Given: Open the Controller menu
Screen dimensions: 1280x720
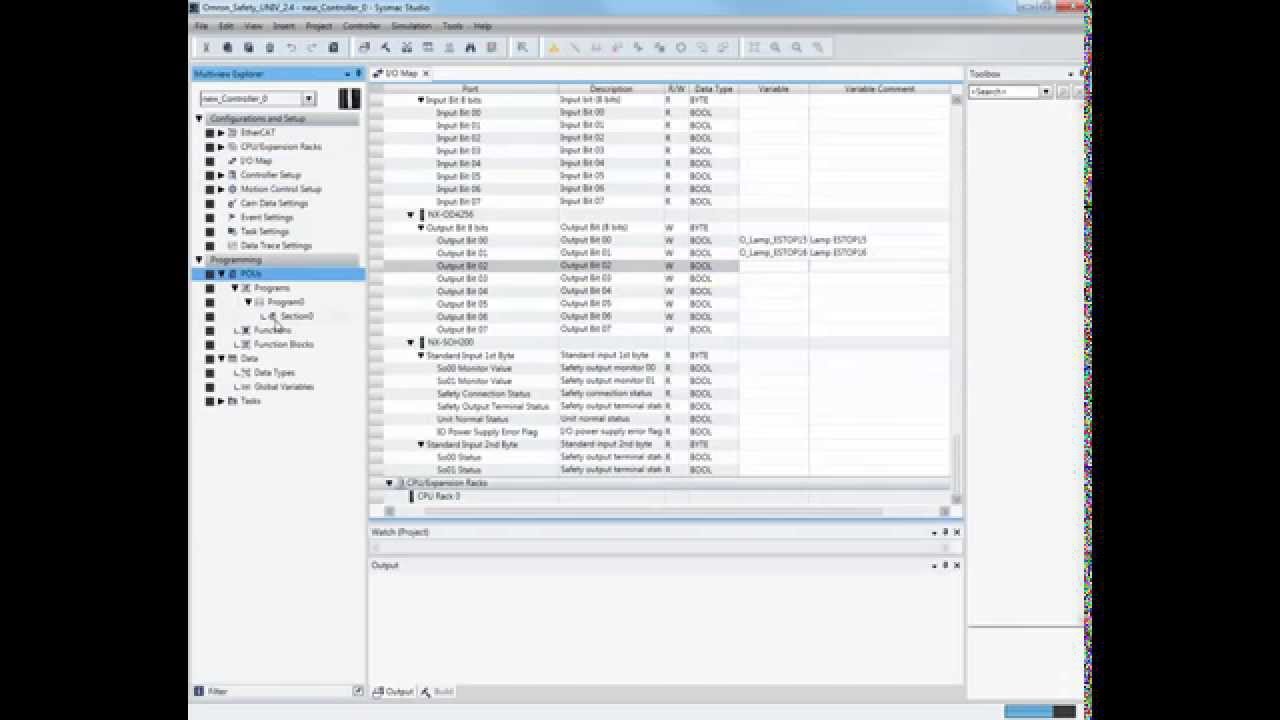Looking at the screenshot, I should coord(361,26).
